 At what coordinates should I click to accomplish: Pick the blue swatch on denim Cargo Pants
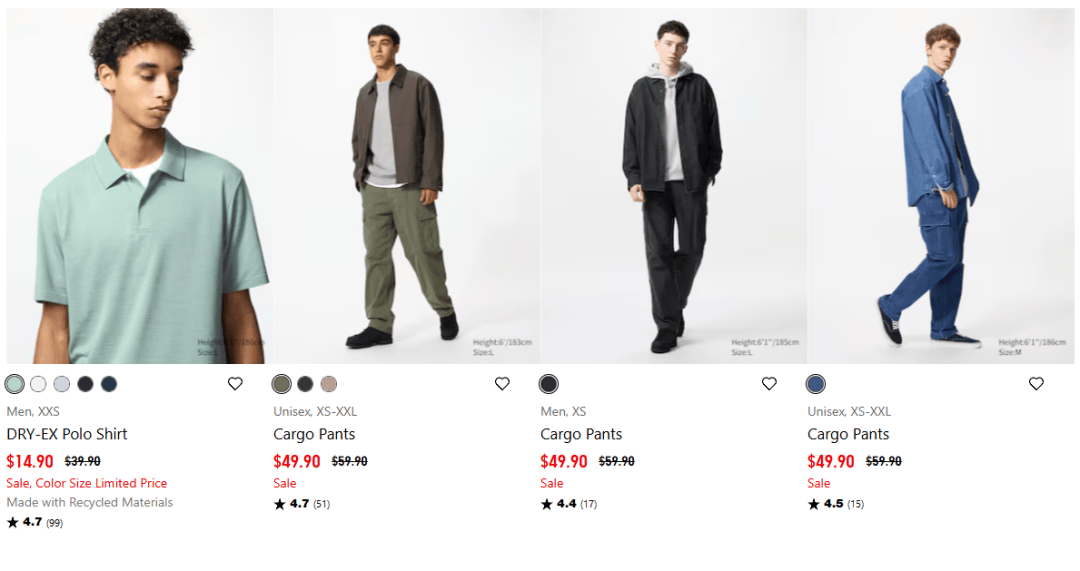coord(815,384)
